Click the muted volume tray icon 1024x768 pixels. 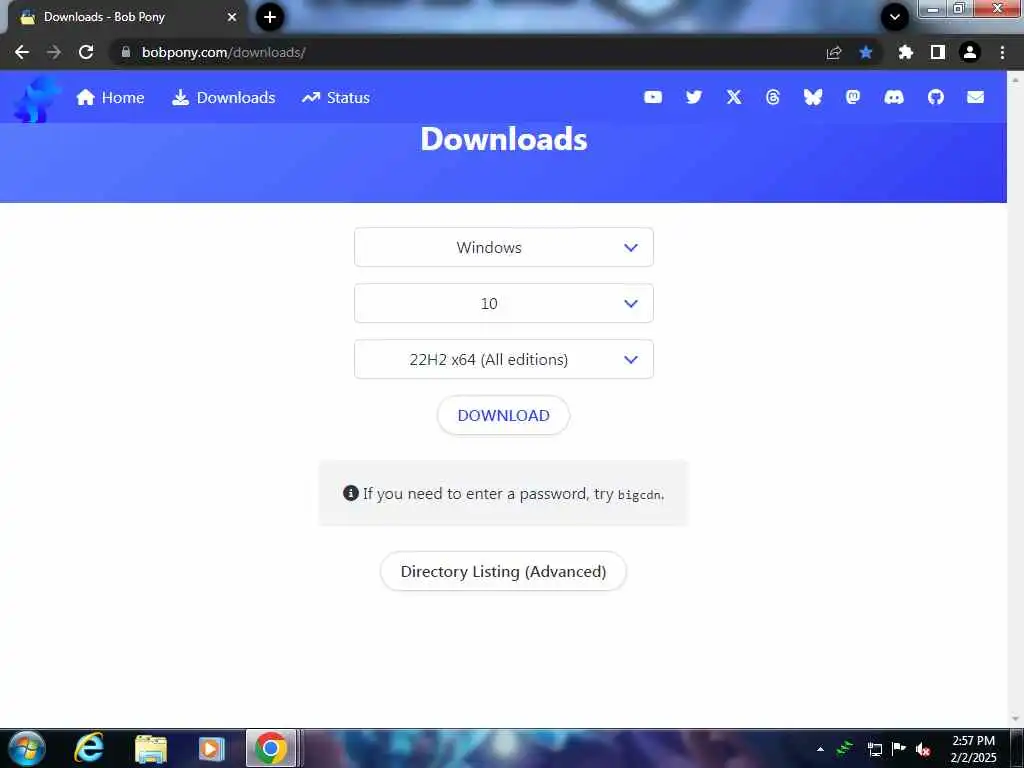[923, 749]
